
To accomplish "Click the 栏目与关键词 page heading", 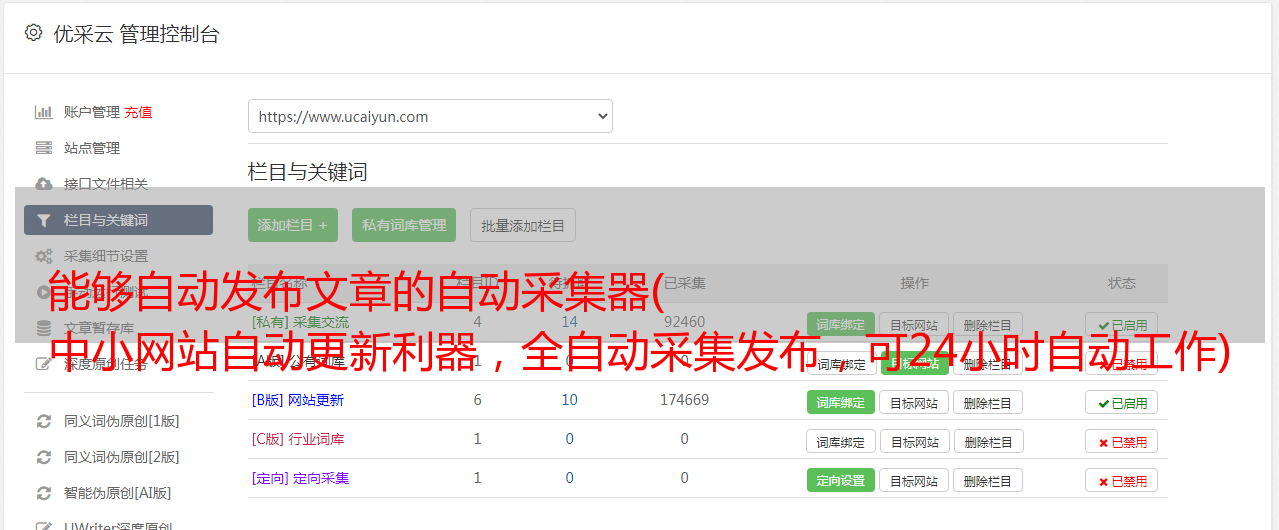I will click(308, 172).
